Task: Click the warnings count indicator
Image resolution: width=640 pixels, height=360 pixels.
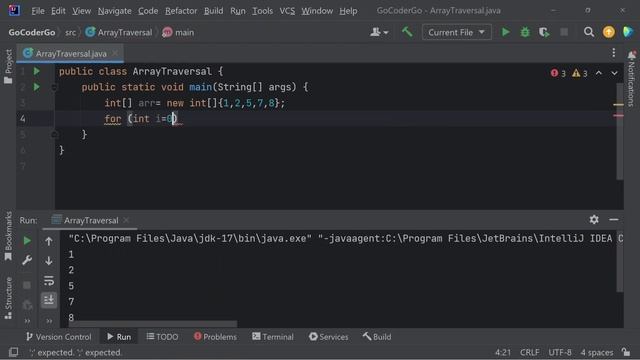Action: pyautogui.click(x=580, y=73)
